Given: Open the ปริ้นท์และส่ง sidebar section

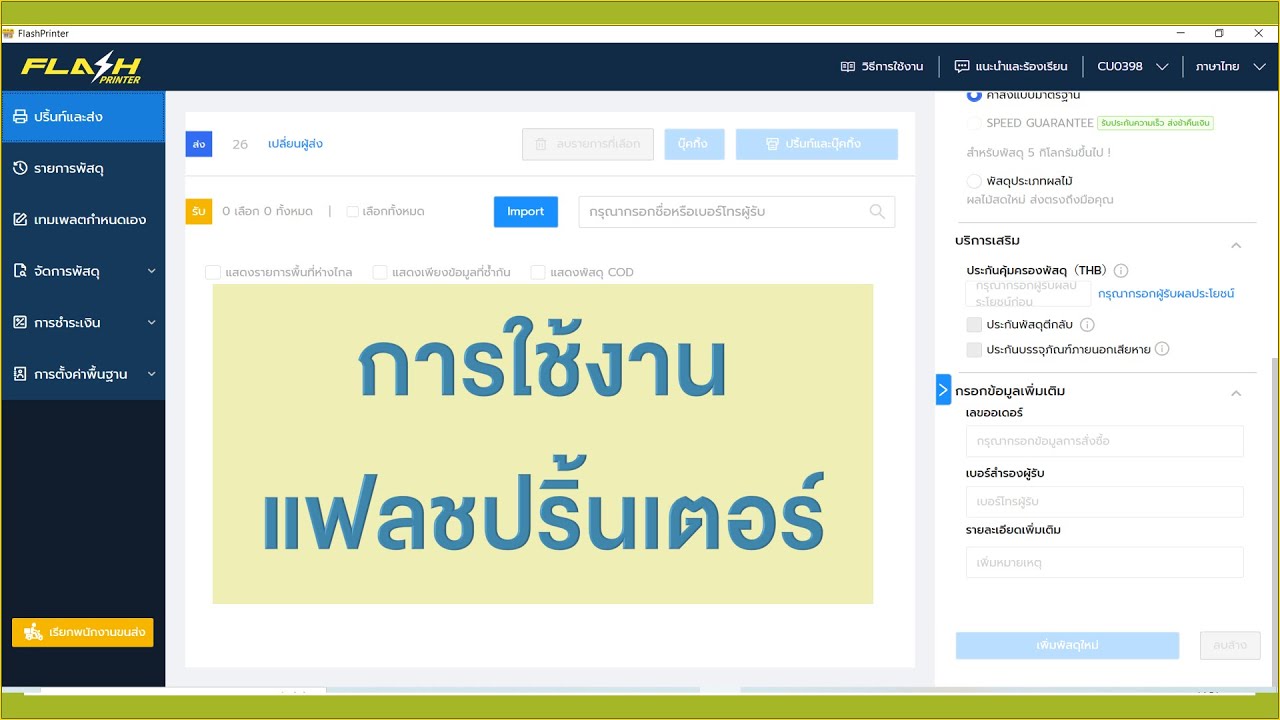Looking at the screenshot, I should click(83, 116).
